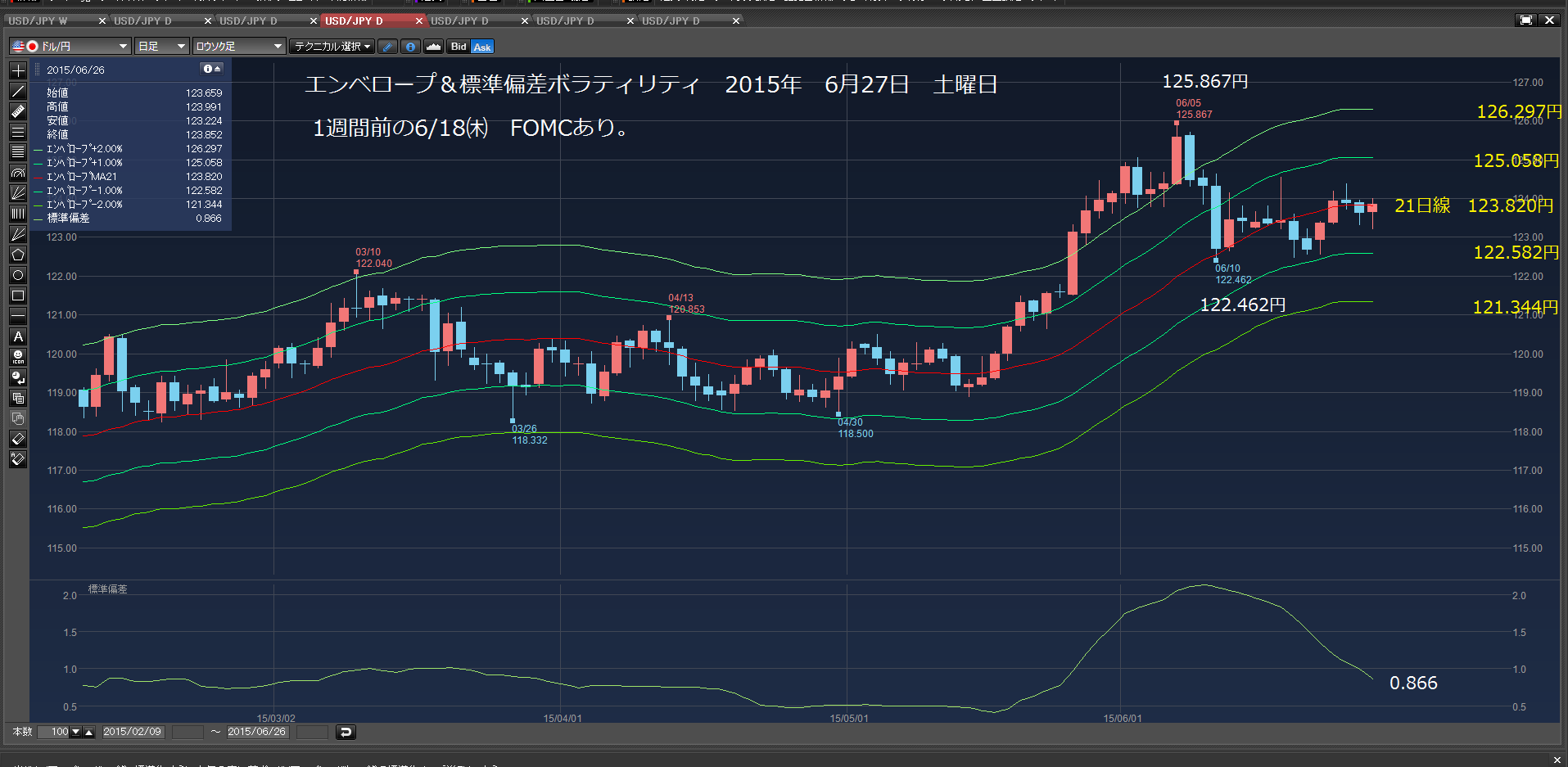Image resolution: width=1568 pixels, height=767 pixels.
Task: Select the three horizontal lines tool
Action: [x=18, y=132]
